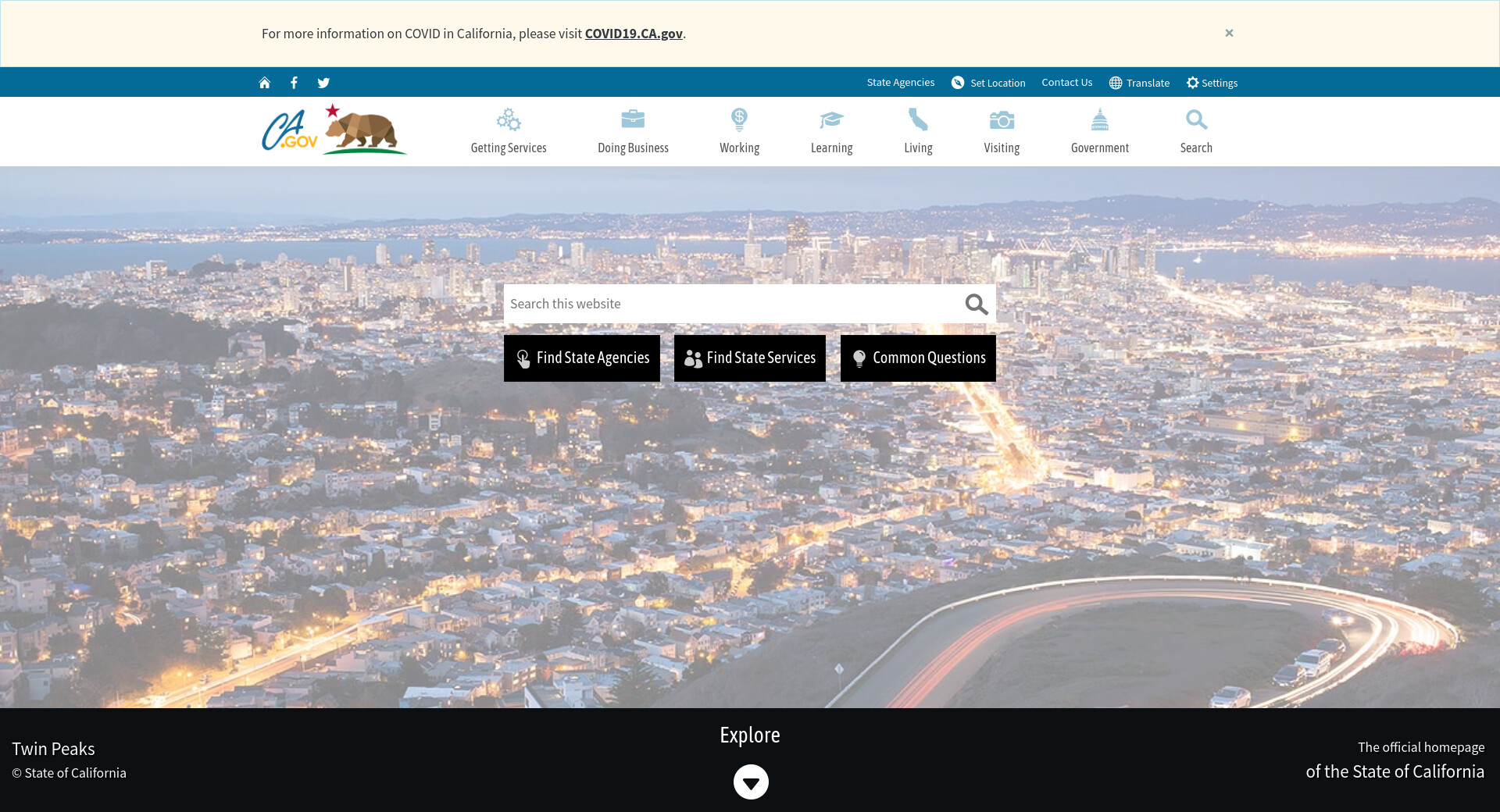Open the Visiting camera menu
This screenshot has width=1500, height=812.
[1002, 131]
